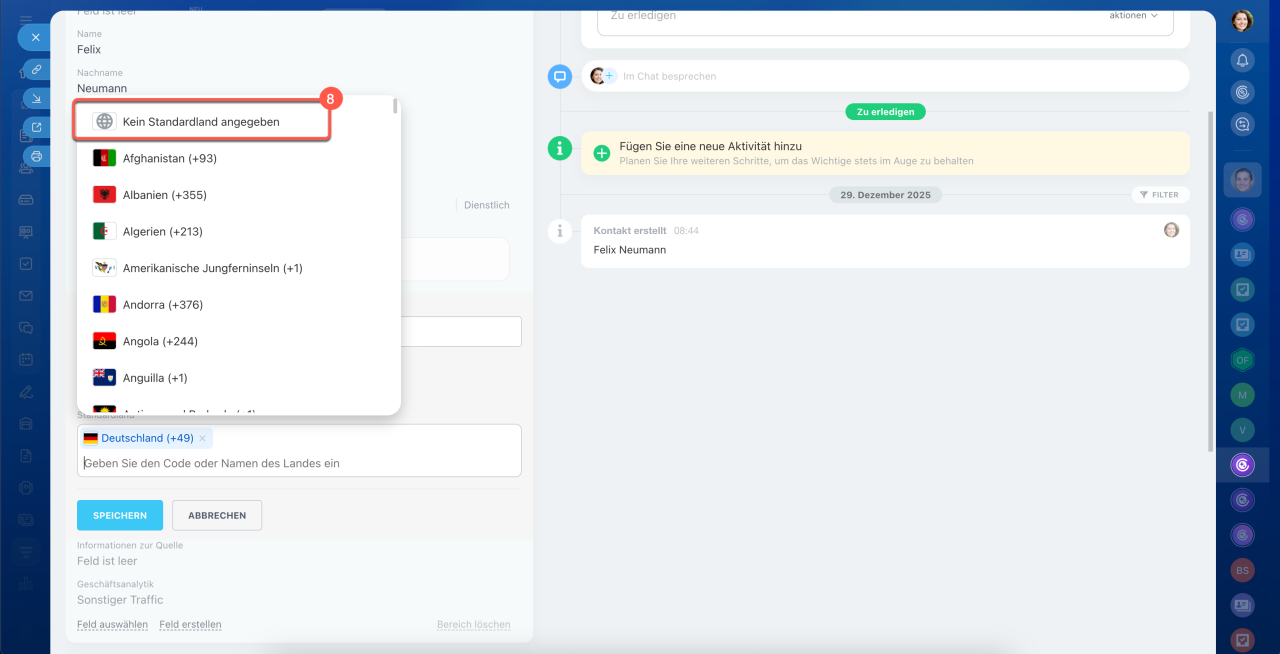The height and width of the screenshot is (654, 1280).
Task: Open notifications bell in right sidebar
Action: (1242, 61)
